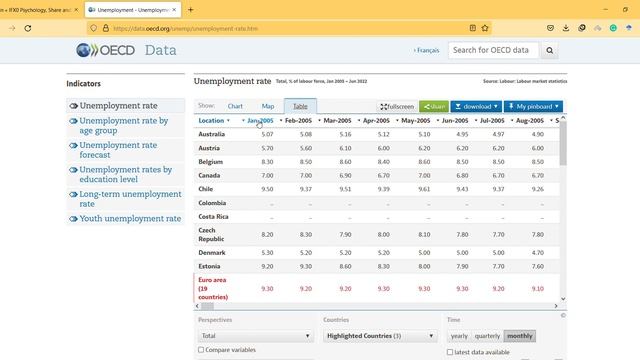
Task: Open the My pinboard dropdown
Action: [x=533, y=107]
